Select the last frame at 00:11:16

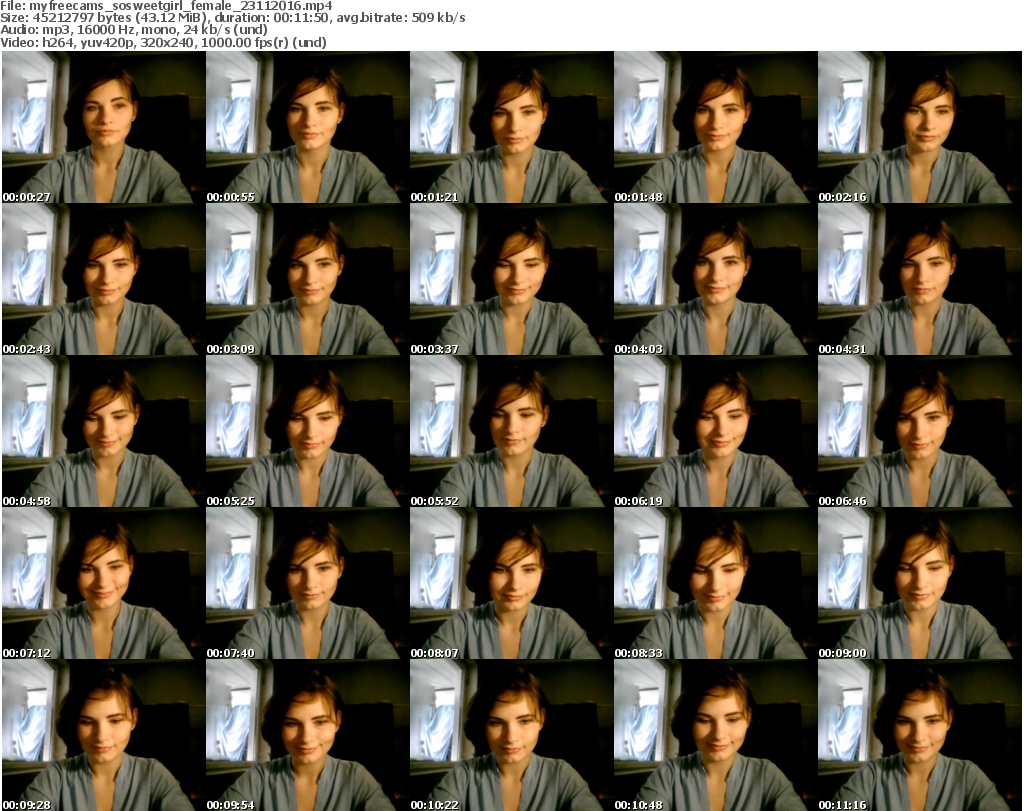pyautogui.click(x=920, y=735)
